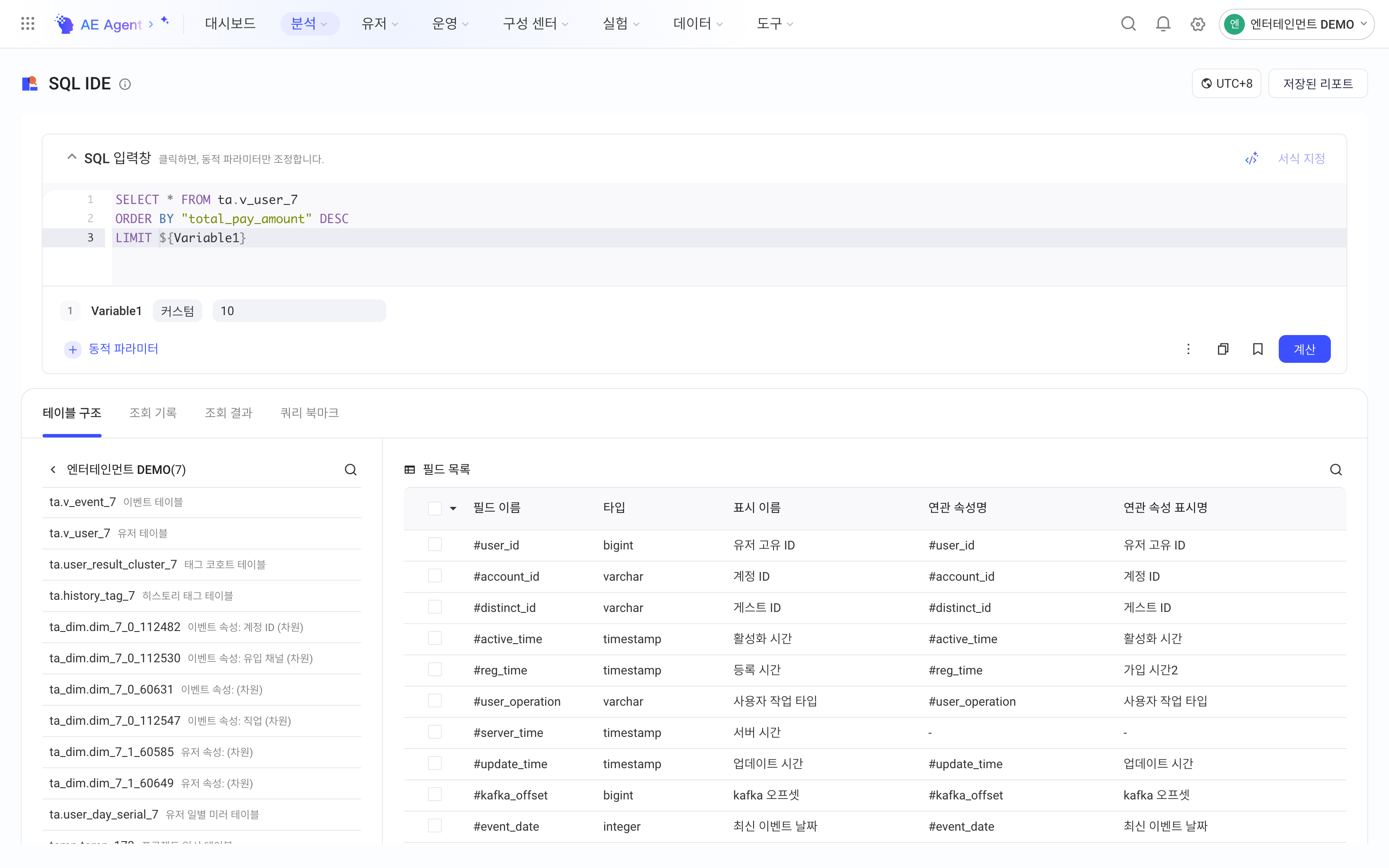Click the copy SQL icon

[1223, 349]
